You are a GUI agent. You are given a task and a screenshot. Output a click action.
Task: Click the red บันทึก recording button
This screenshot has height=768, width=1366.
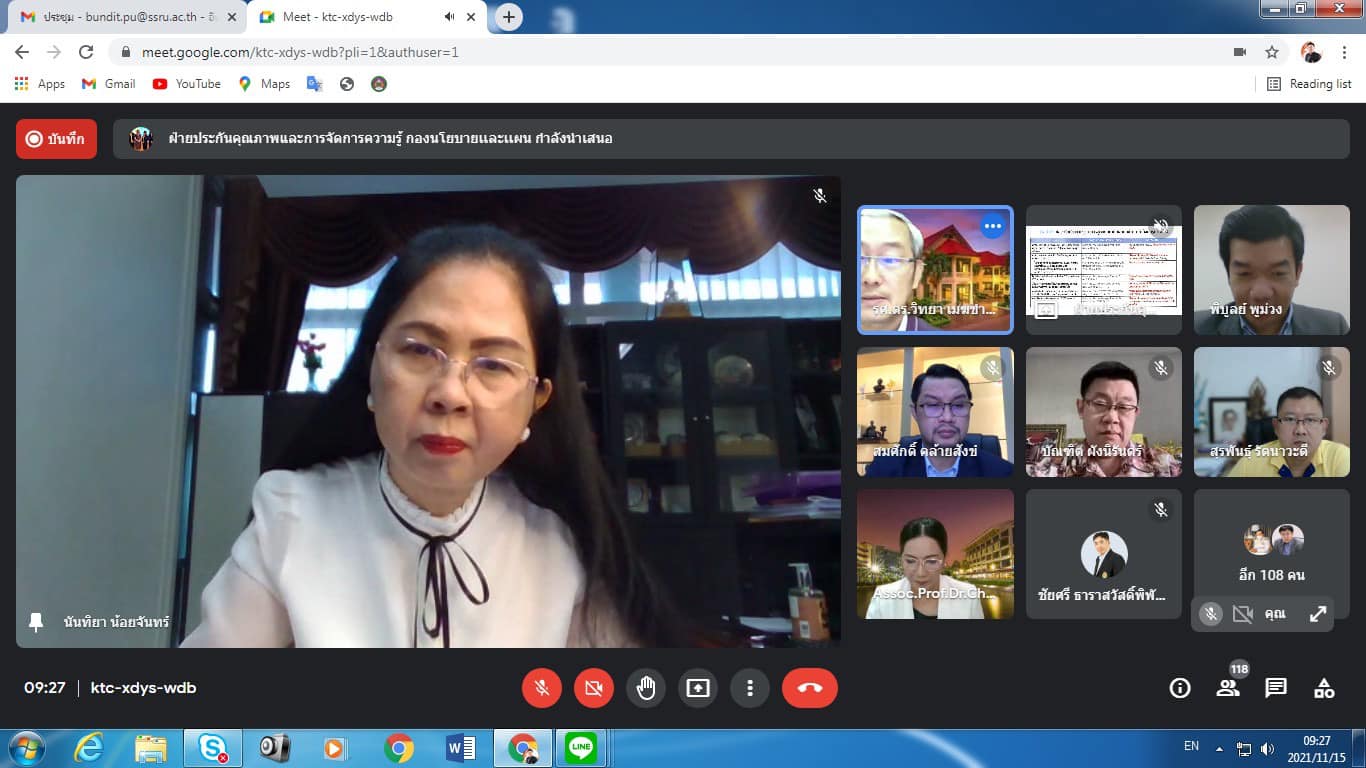click(x=56, y=139)
